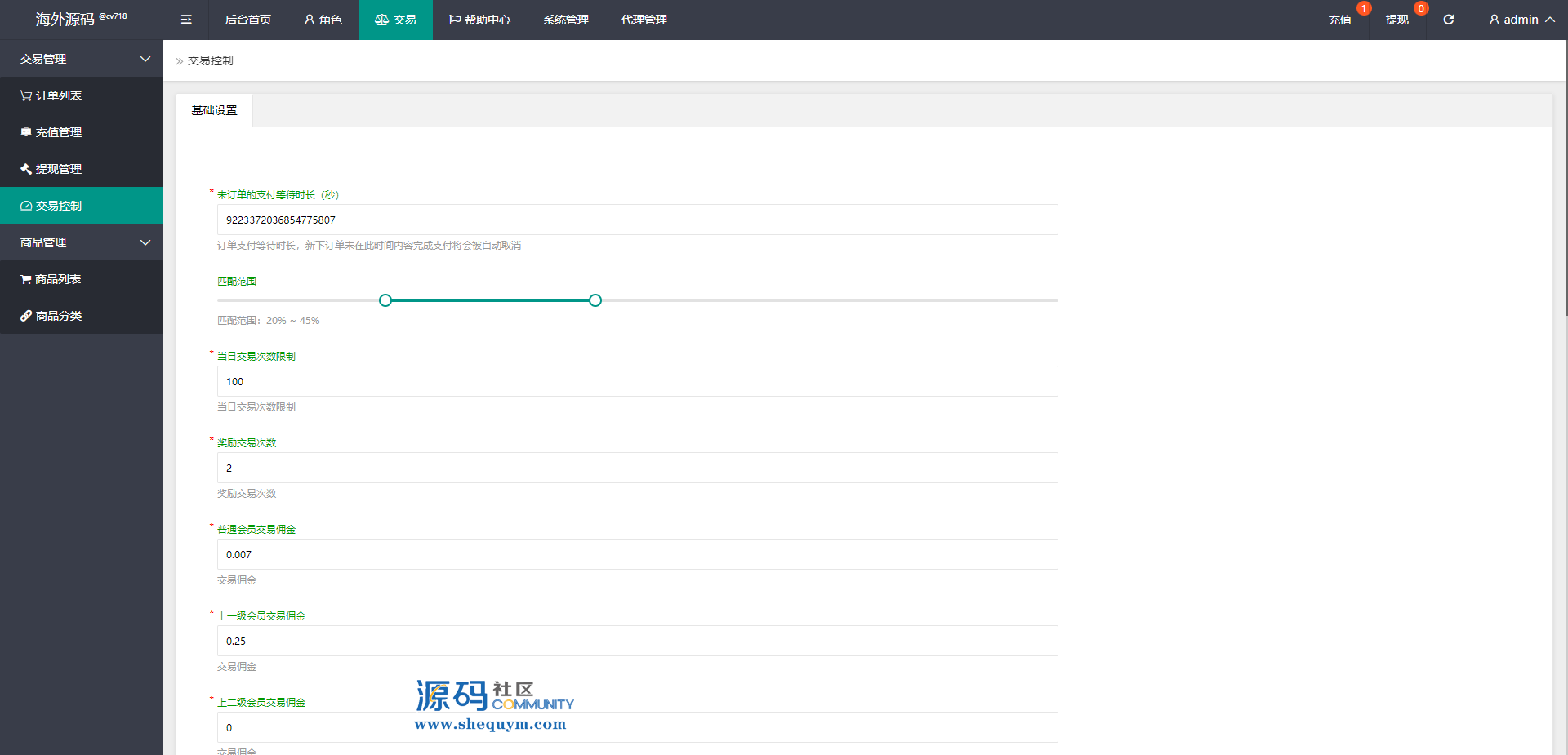The width and height of the screenshot is (1568, 755).
Task: Click the scales icon in 交易 menu
Action: 381,20
